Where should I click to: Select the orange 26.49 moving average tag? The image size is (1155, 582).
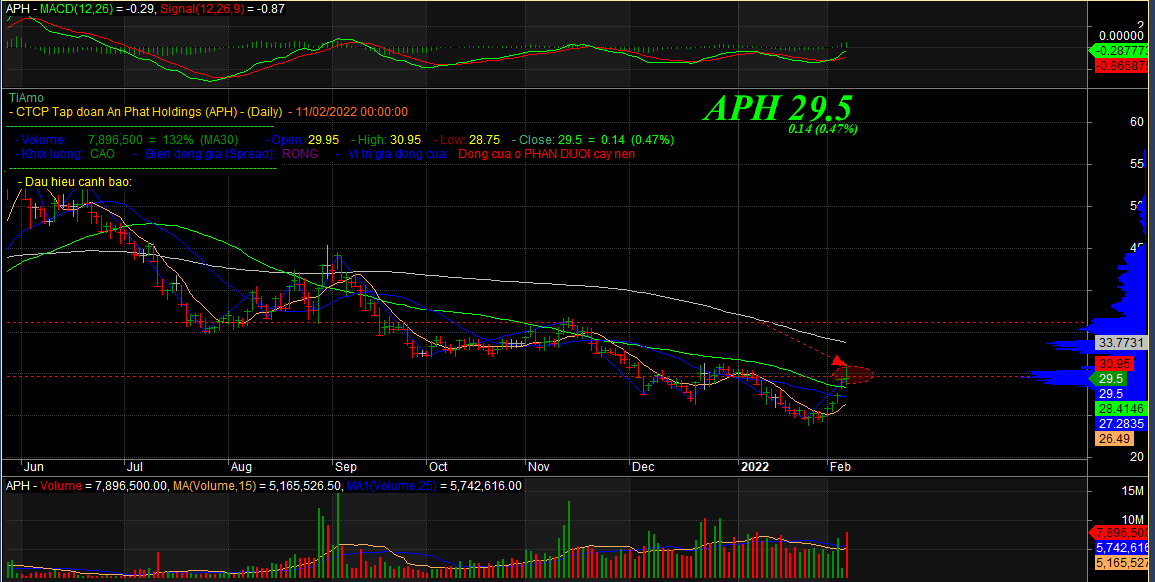(x=1113, y=439)
